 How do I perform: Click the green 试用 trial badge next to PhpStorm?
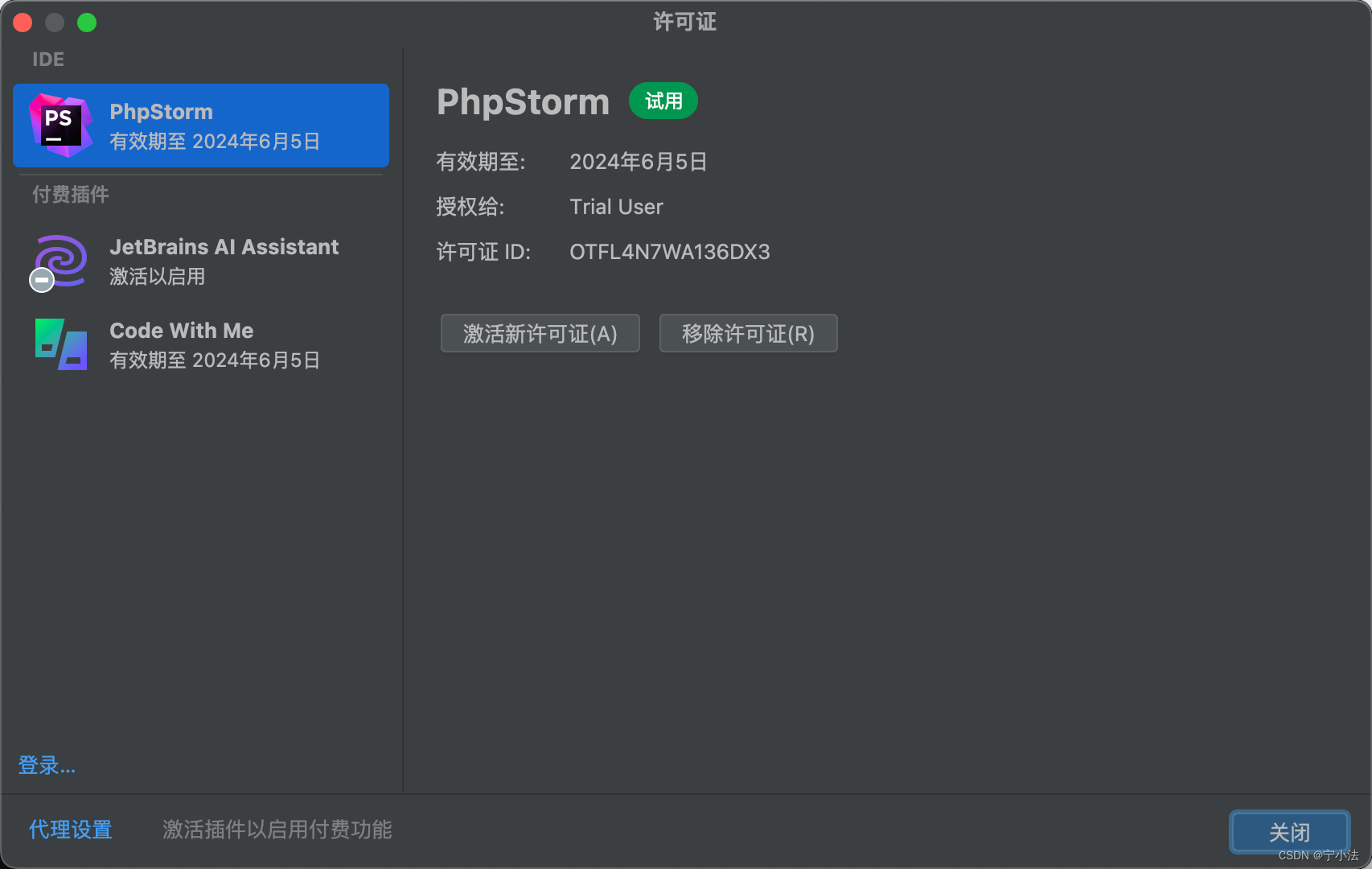pos(663,101)
